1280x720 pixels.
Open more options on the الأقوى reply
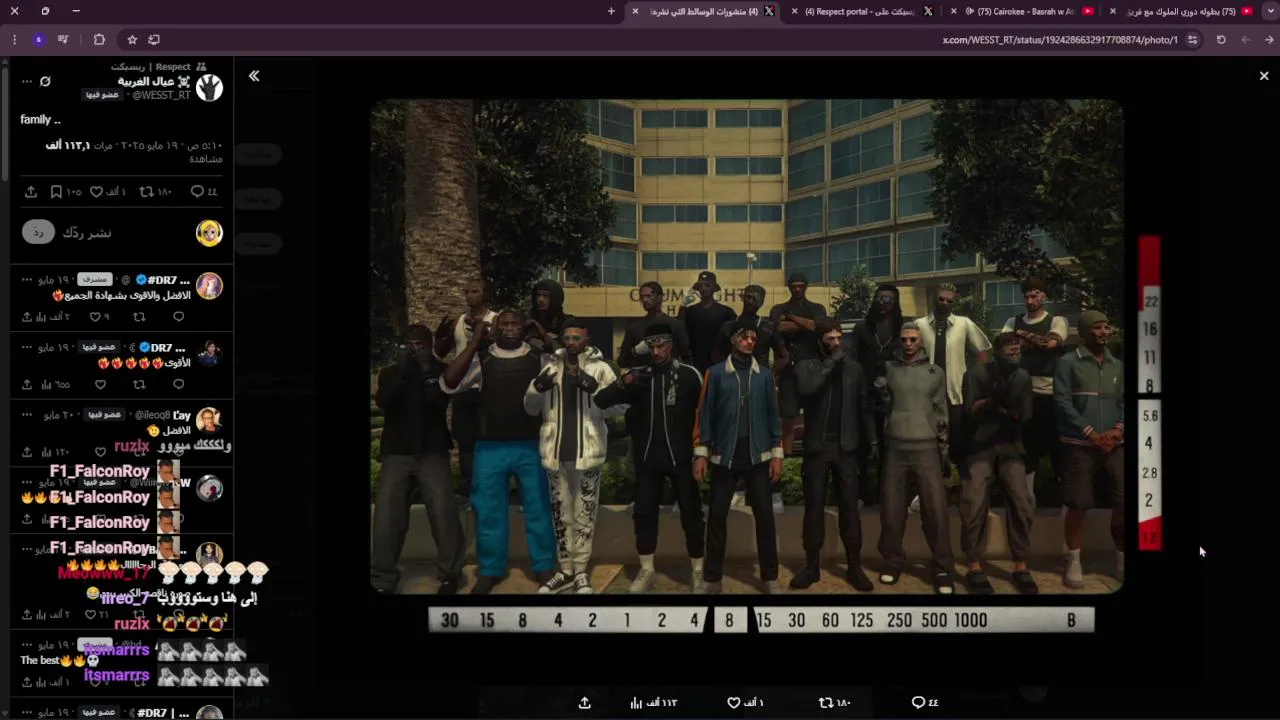27,347
